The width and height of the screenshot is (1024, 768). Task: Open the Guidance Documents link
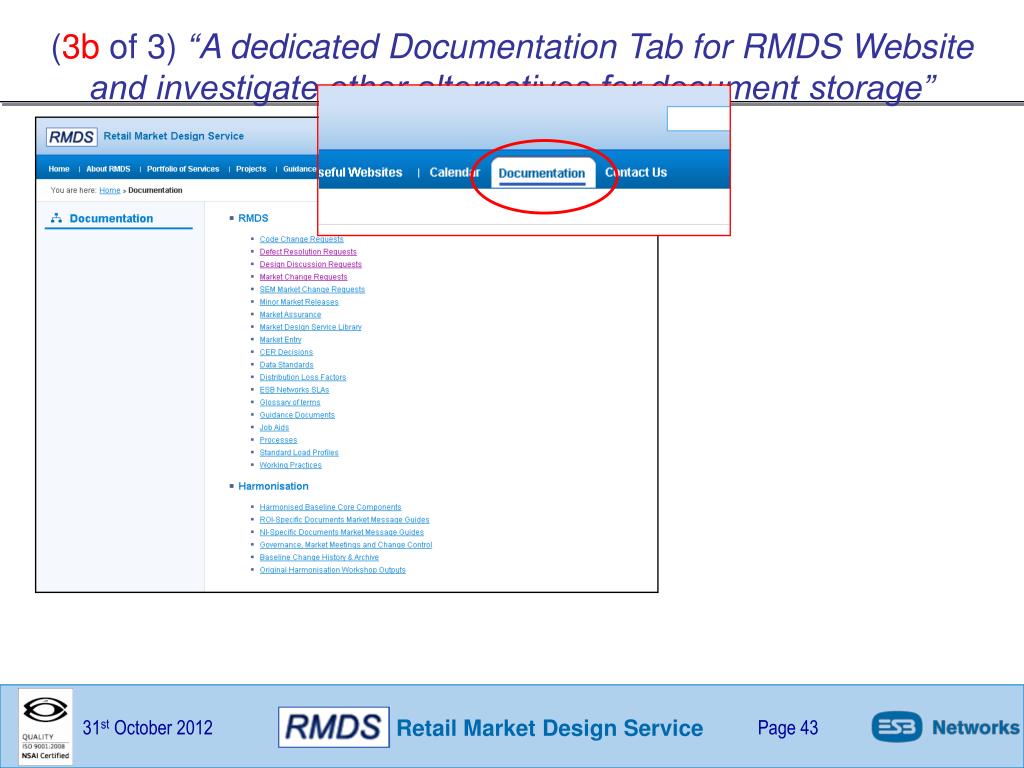pos(297,415)
